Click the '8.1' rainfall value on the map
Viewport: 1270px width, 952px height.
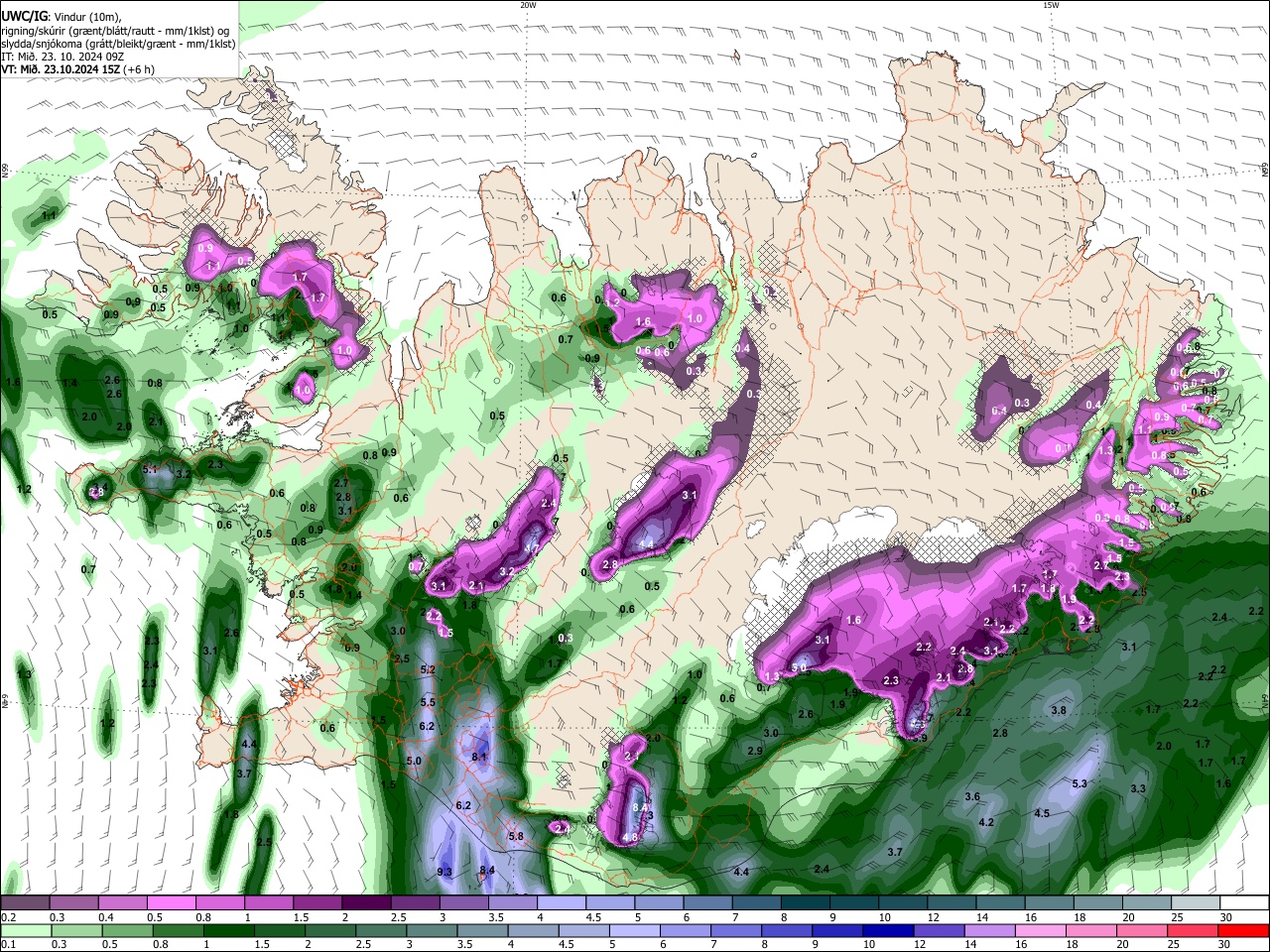point(479,757)
